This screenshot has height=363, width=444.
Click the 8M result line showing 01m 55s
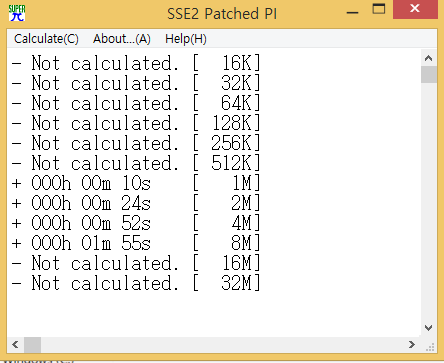pyautogui.click(x=136, y=243)
